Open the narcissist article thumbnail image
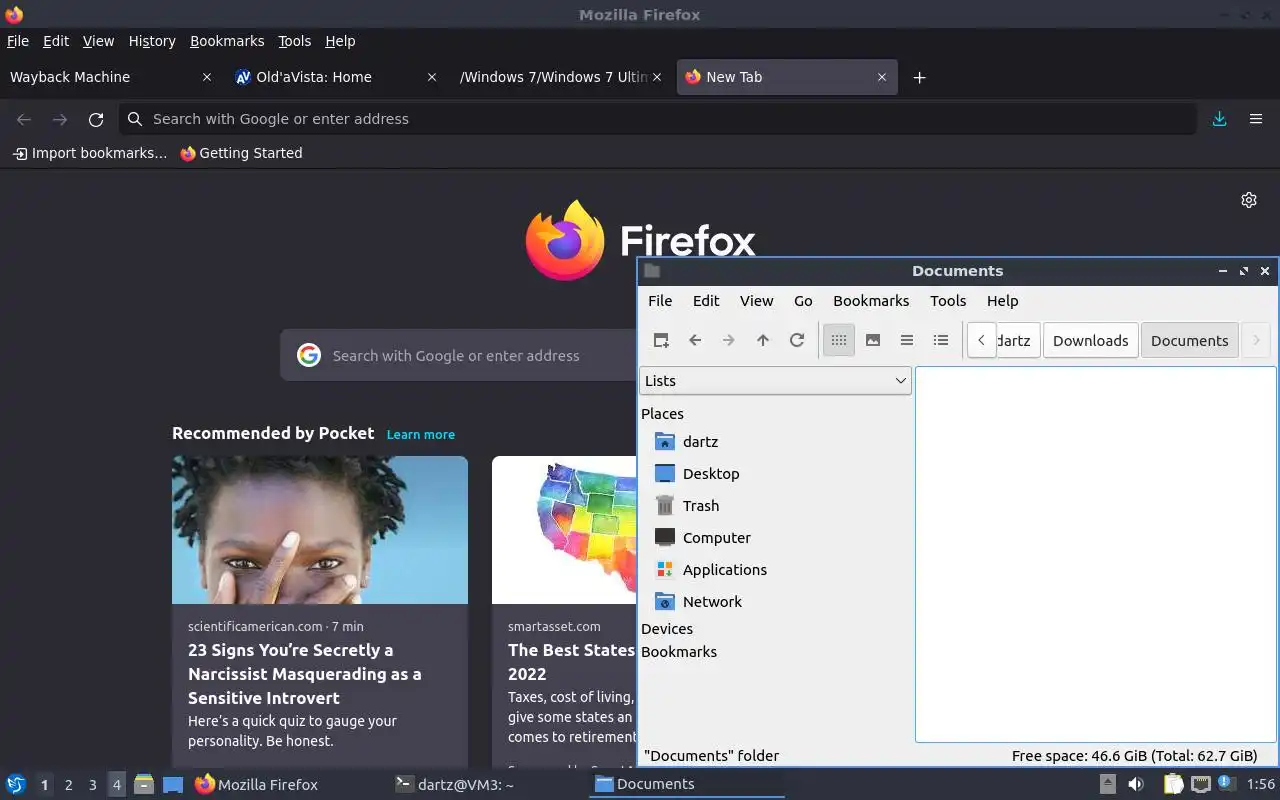 (320, 530)
